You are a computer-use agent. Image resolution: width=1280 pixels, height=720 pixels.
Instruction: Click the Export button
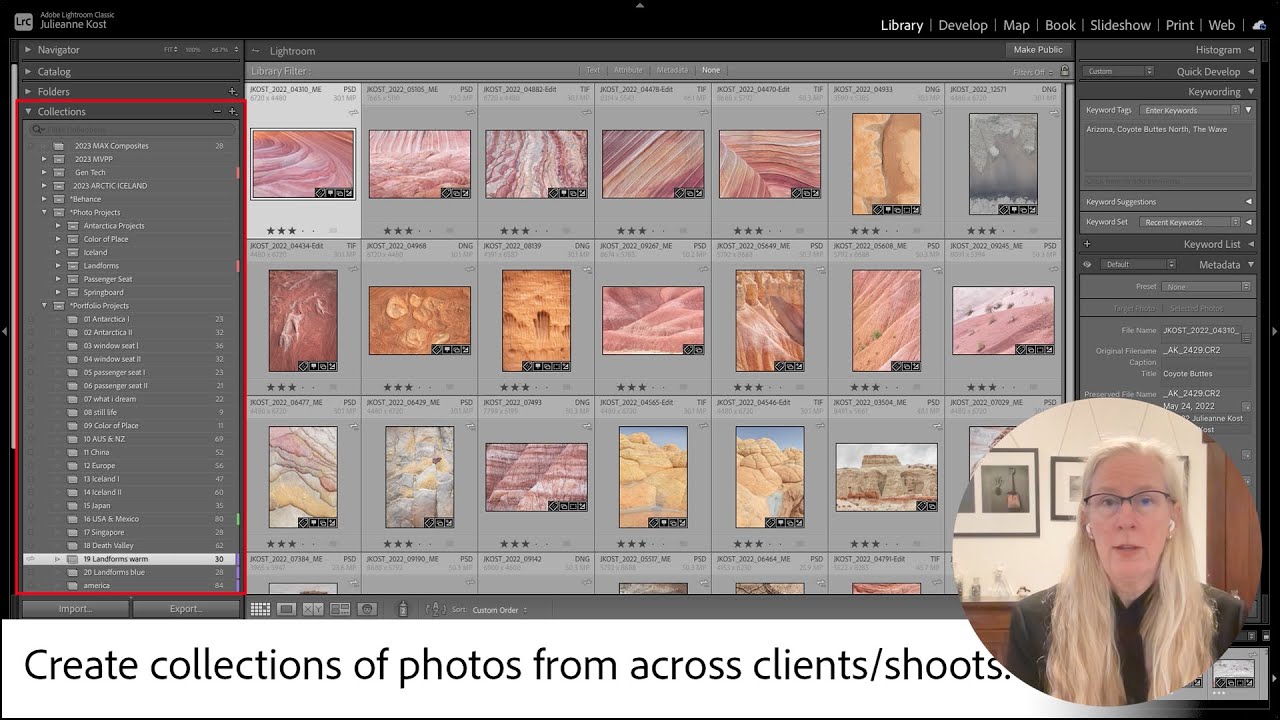[186, 609]
